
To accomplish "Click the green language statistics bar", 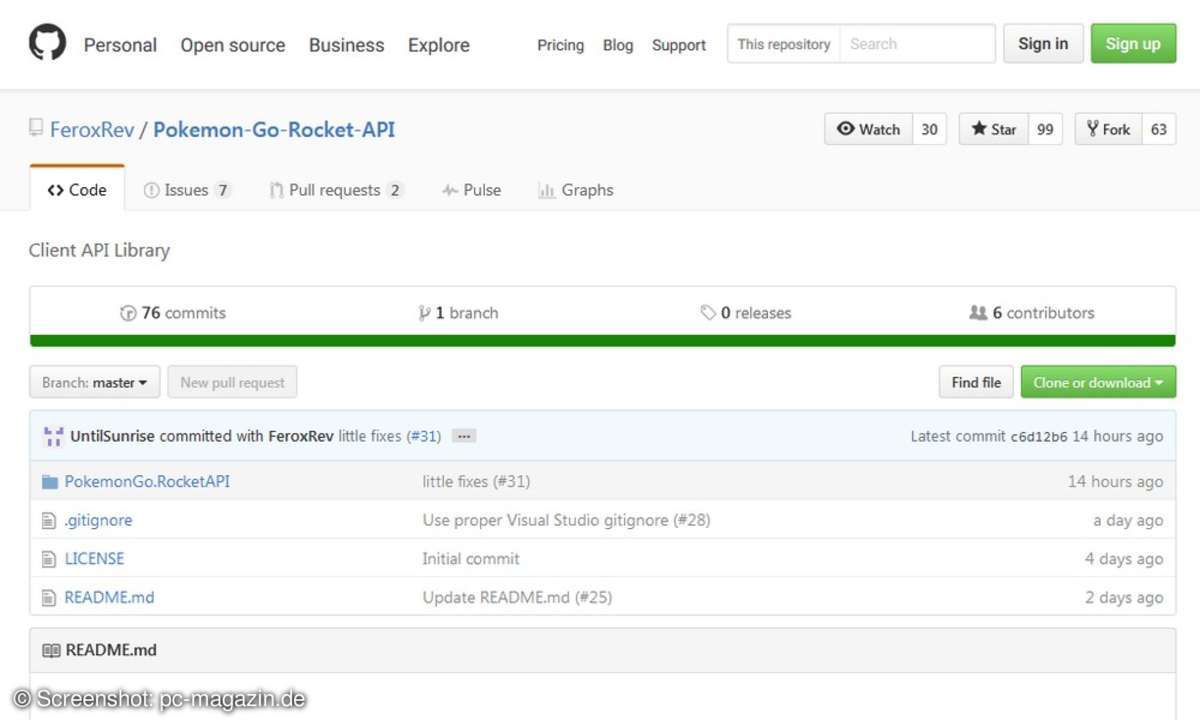I will point(603,341).
